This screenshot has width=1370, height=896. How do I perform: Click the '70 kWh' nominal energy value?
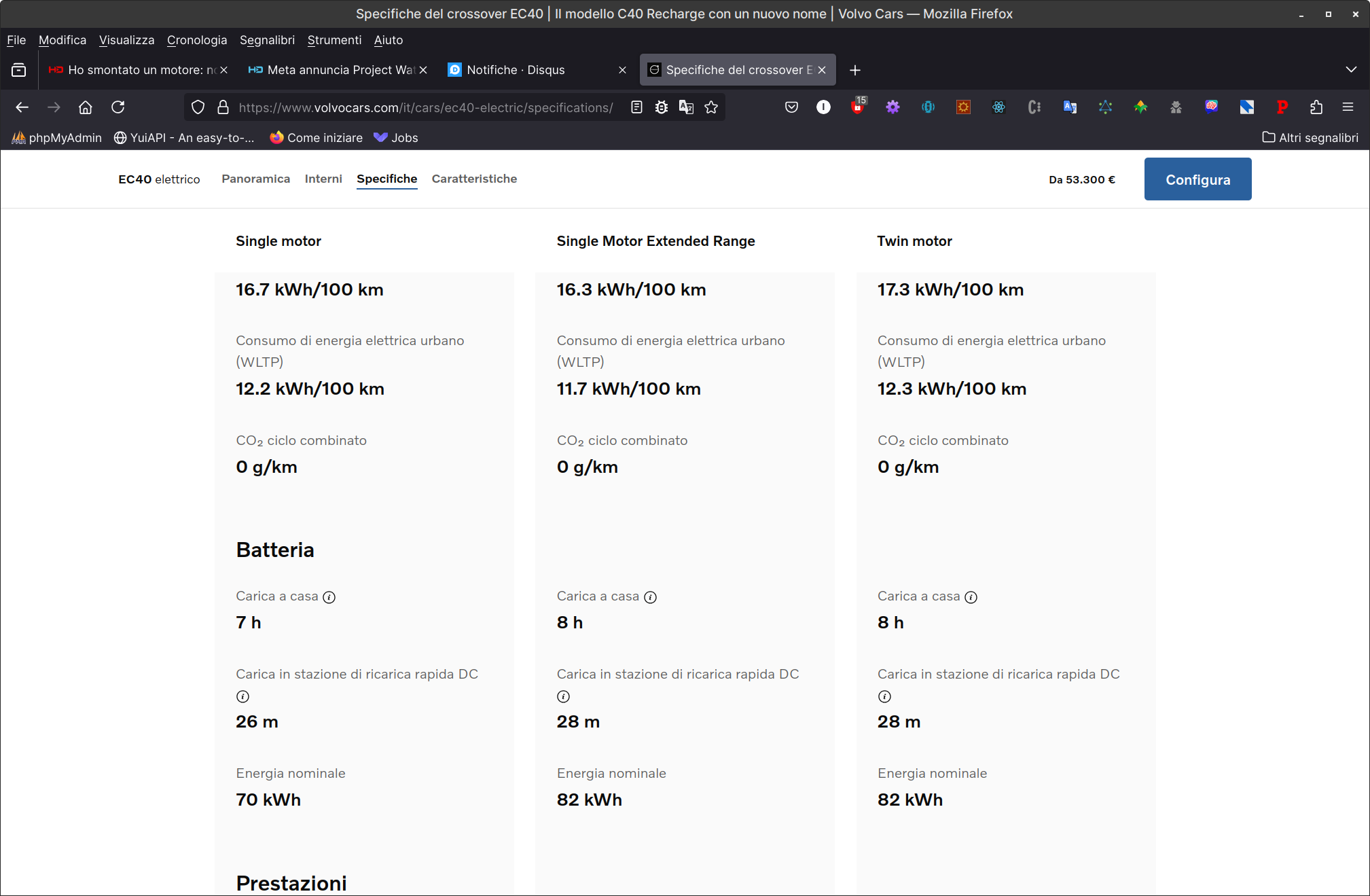(268, 800)
